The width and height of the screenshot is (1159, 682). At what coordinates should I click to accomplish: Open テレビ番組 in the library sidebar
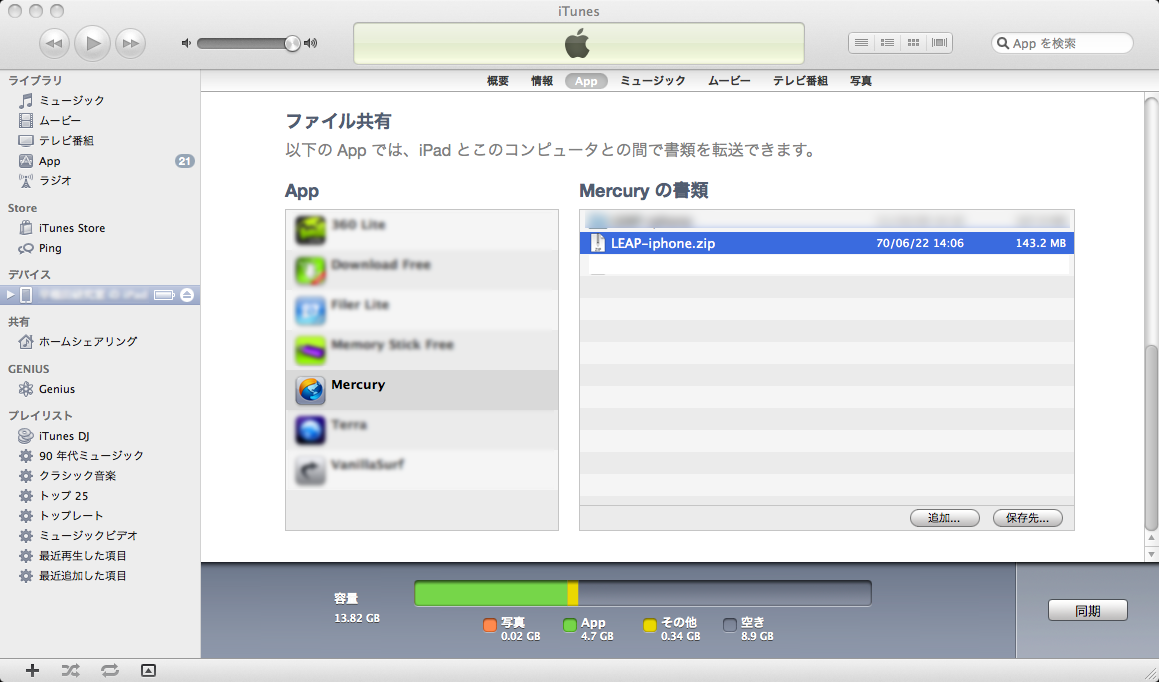pyautogui.click(x=57, y=140)
